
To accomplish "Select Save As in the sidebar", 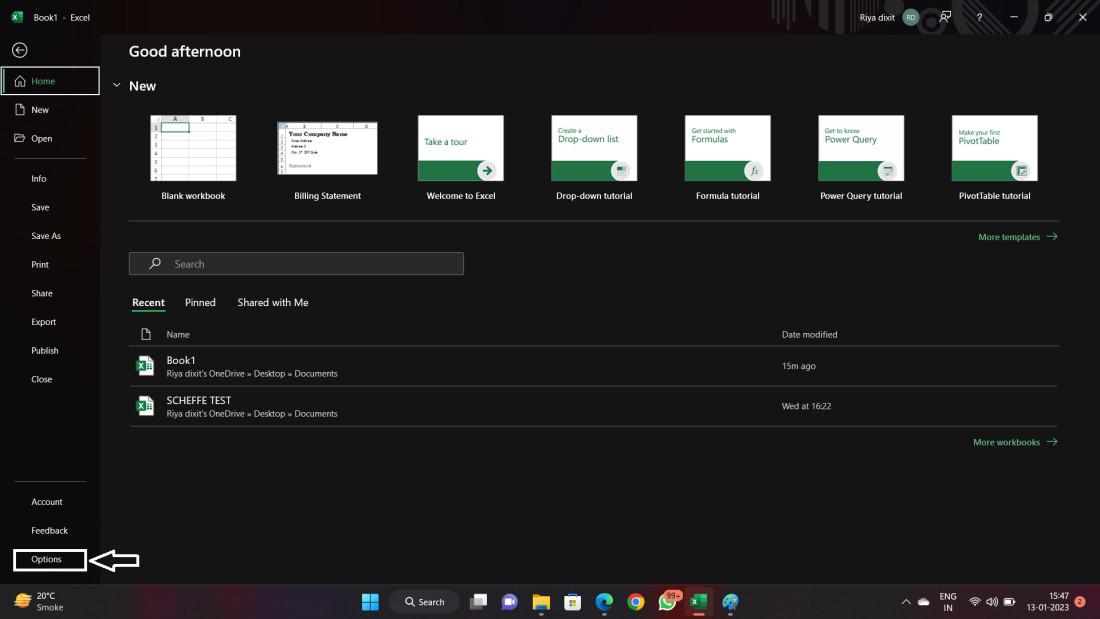I will (x=46, y=236).
